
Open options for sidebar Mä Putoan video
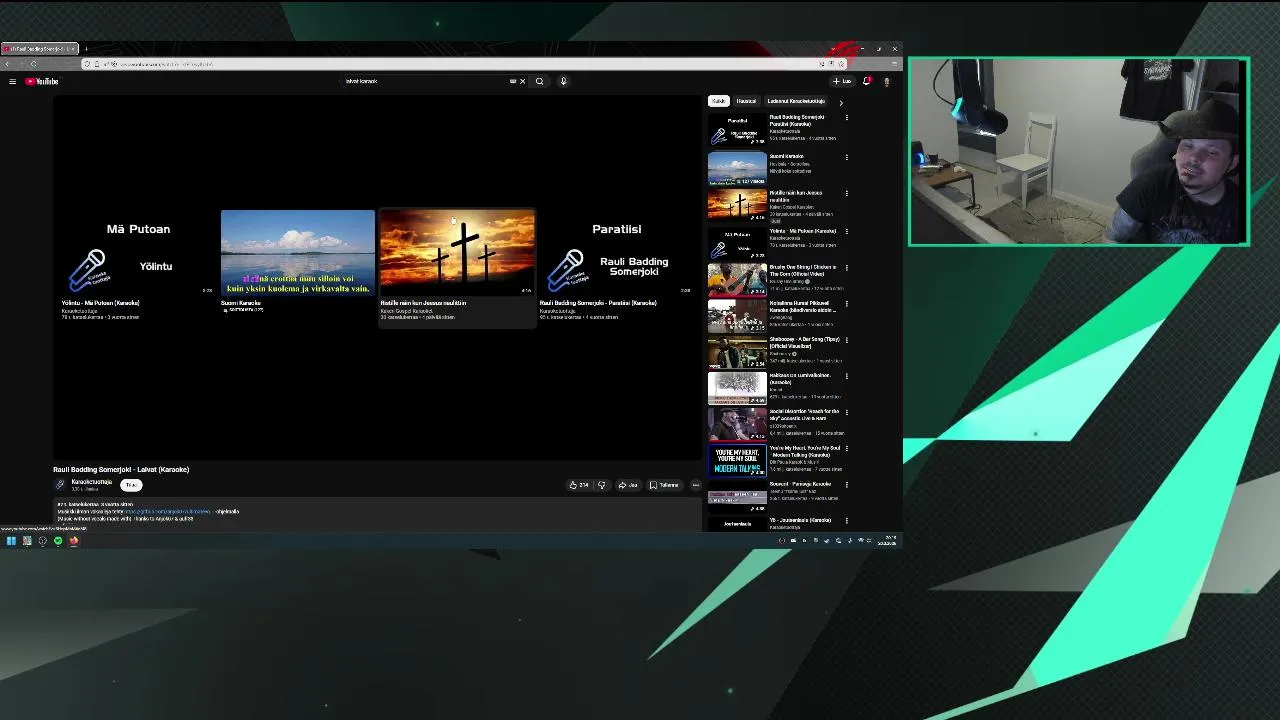tap(847, 231)
